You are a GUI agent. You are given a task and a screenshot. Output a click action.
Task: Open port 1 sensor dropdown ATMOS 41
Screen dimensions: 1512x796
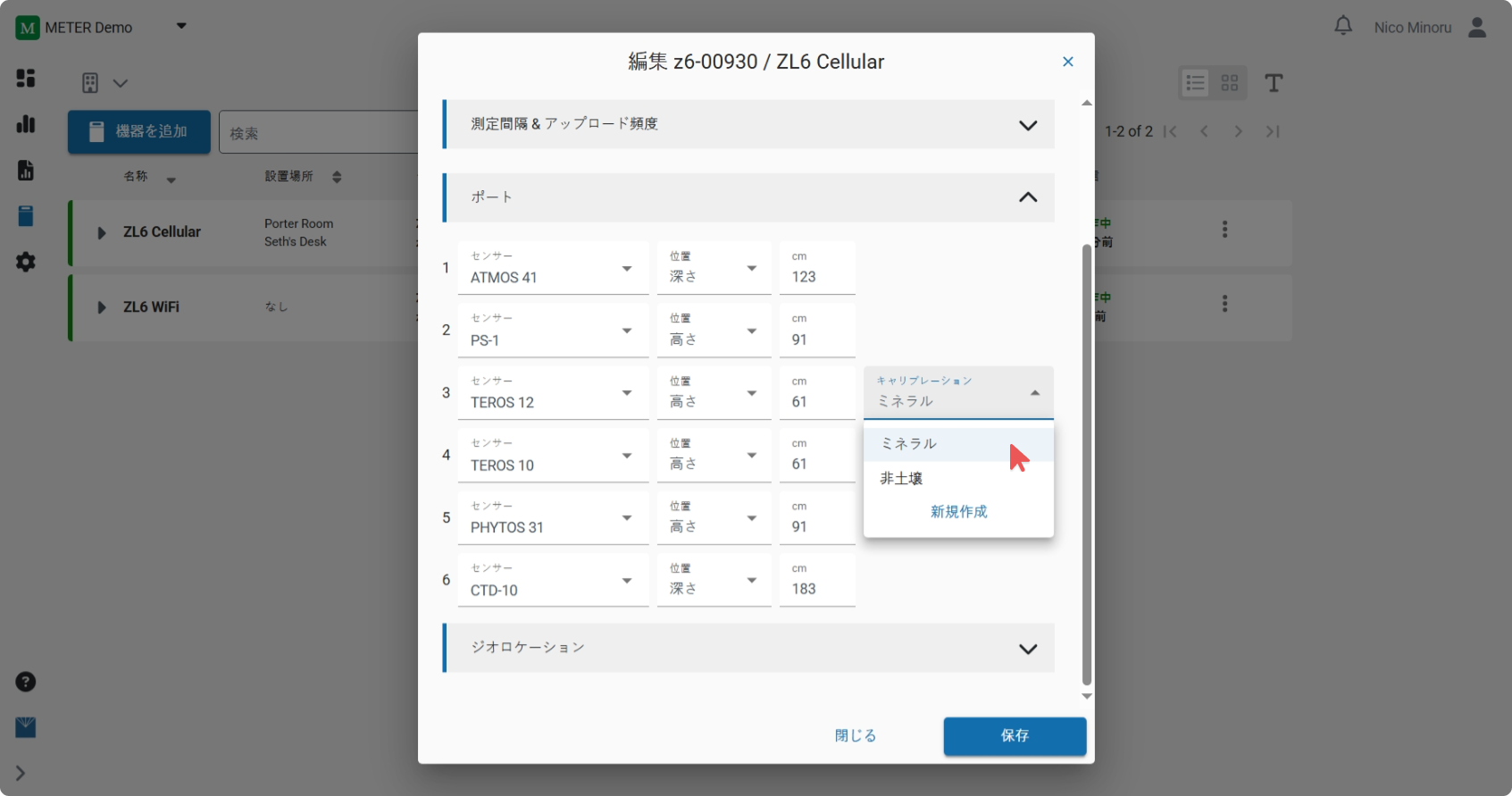pyautogui.click(x=553, y=268)
